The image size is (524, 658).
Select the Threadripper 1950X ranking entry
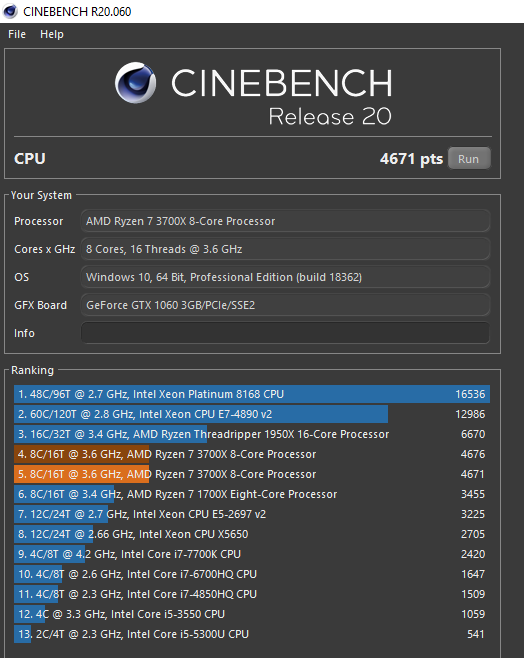click(252, 434)
